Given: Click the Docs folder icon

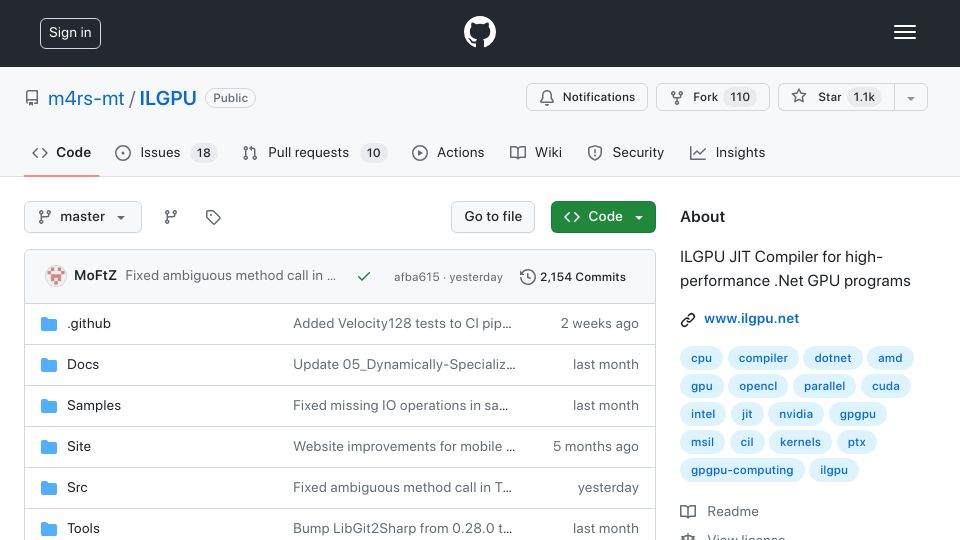Looking at the screenshot, I should (49, 365).
